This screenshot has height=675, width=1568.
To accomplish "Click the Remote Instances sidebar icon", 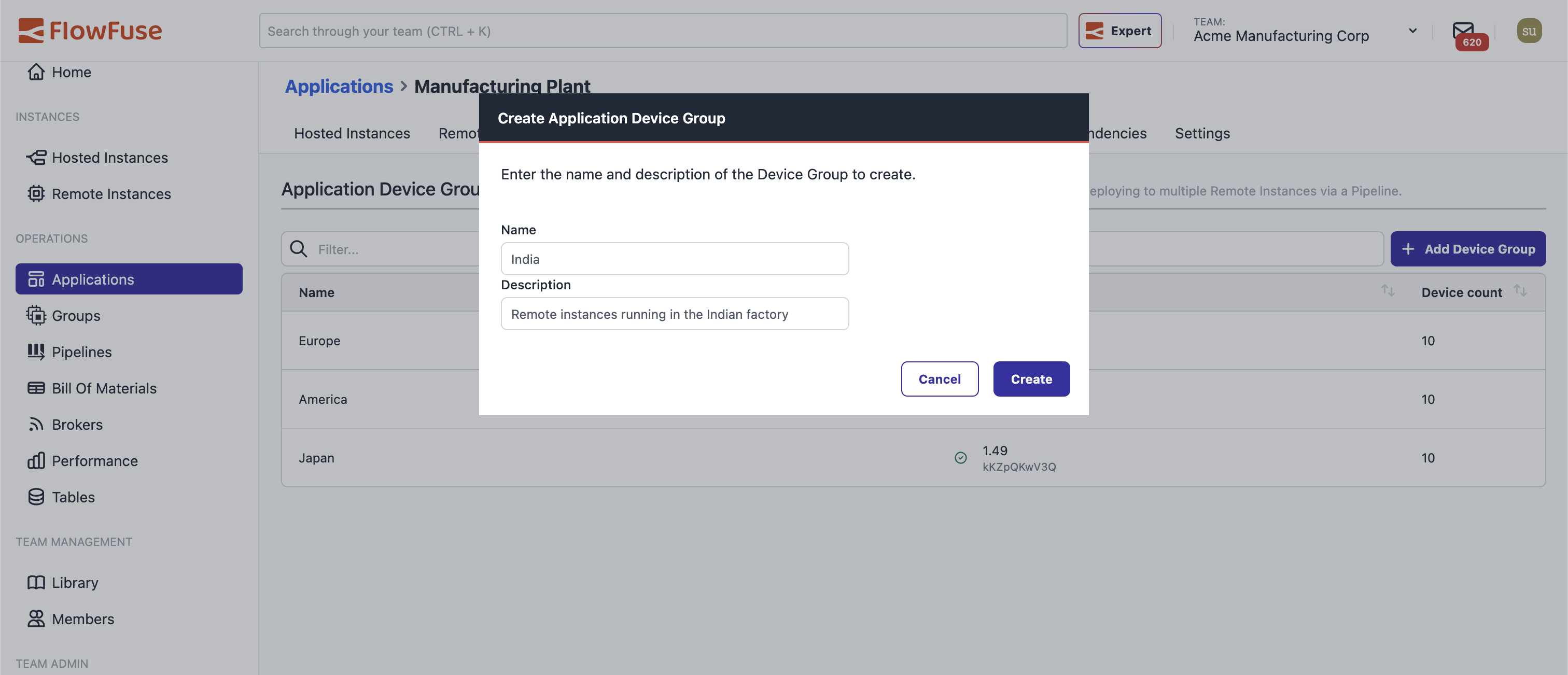I will [x=36, y=193].
